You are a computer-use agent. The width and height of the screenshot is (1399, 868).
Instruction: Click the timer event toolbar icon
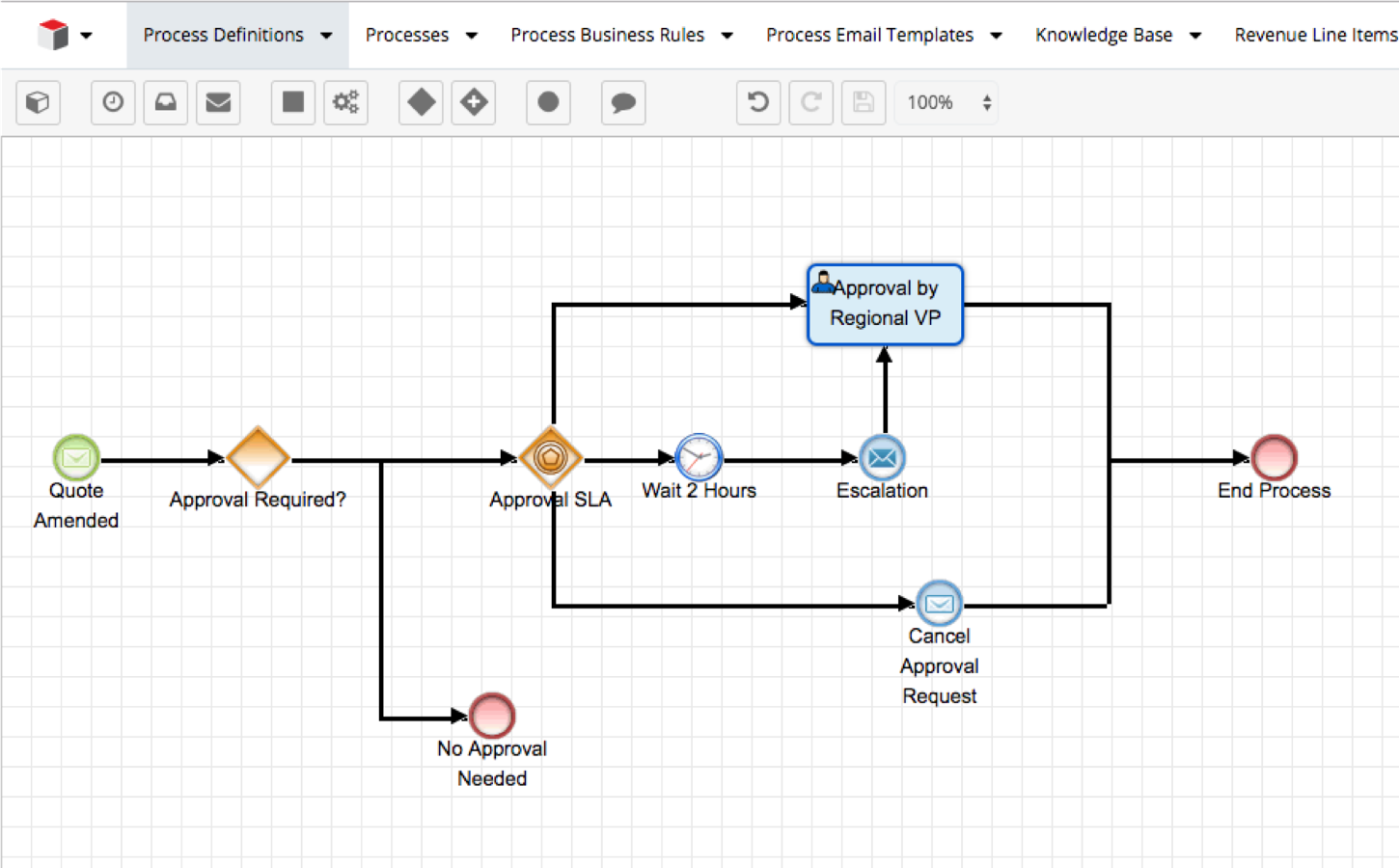113,102
